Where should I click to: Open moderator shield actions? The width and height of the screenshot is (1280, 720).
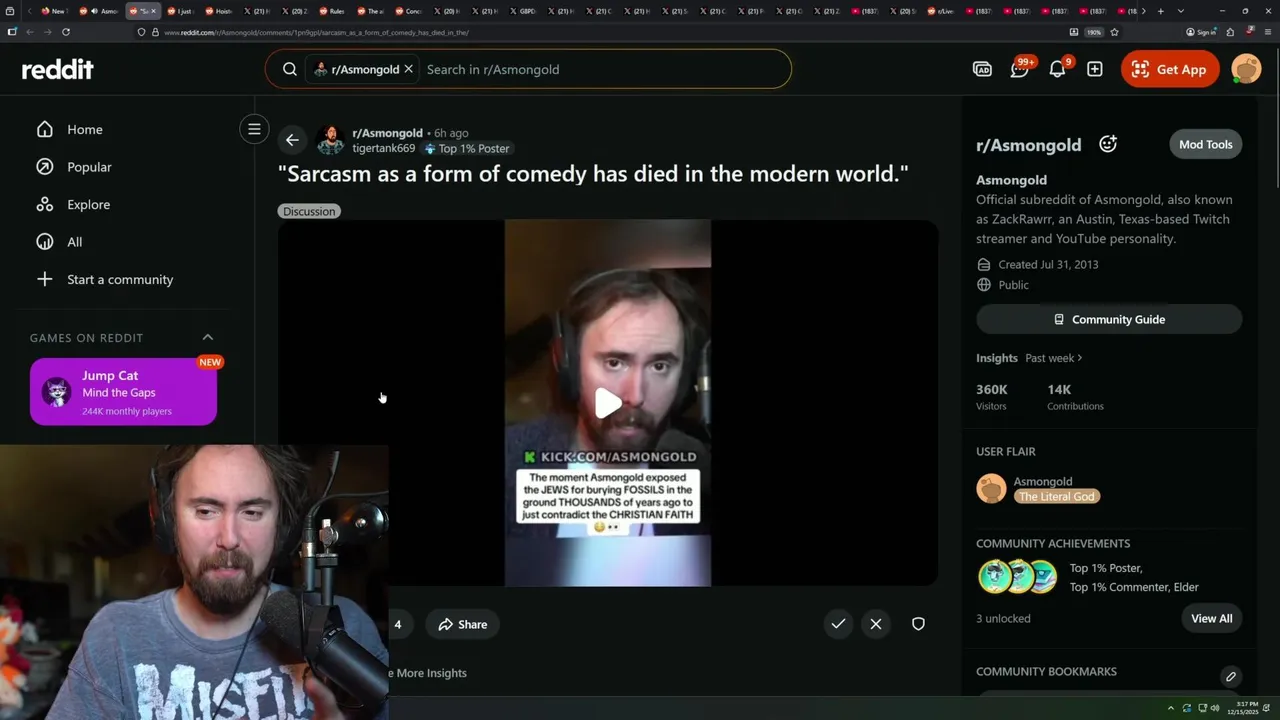pyautogui.click(x=918, y=624)
